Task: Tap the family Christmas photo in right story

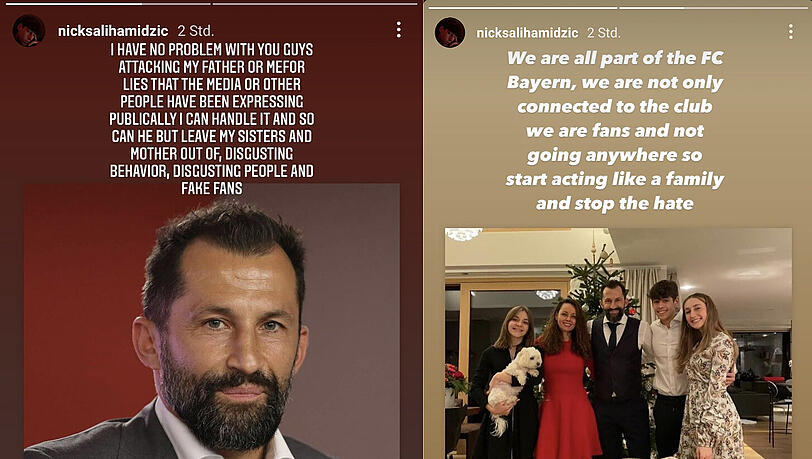Action: (618, 343)
